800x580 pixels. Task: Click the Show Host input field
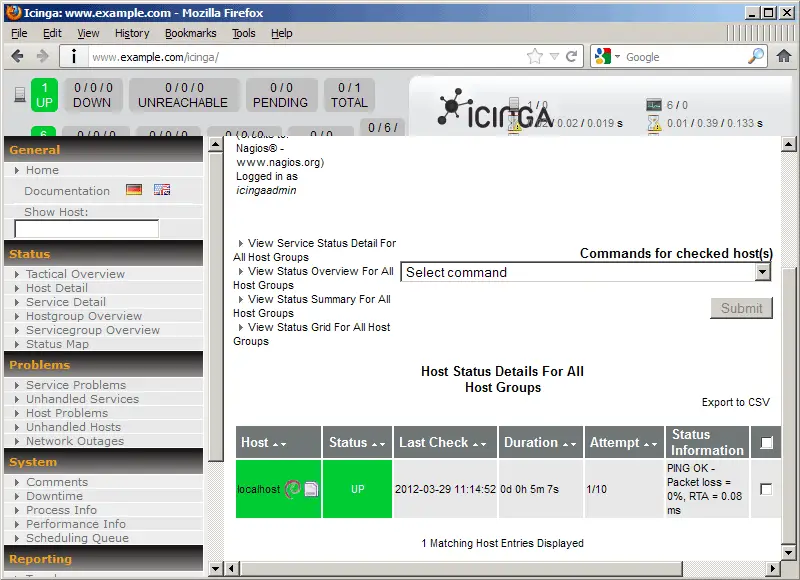tap(87, 229)
